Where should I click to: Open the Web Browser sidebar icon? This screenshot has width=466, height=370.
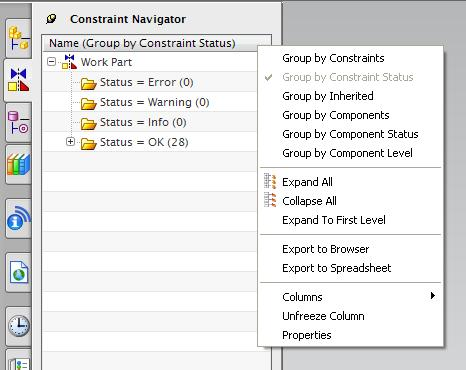click(19, 272)
